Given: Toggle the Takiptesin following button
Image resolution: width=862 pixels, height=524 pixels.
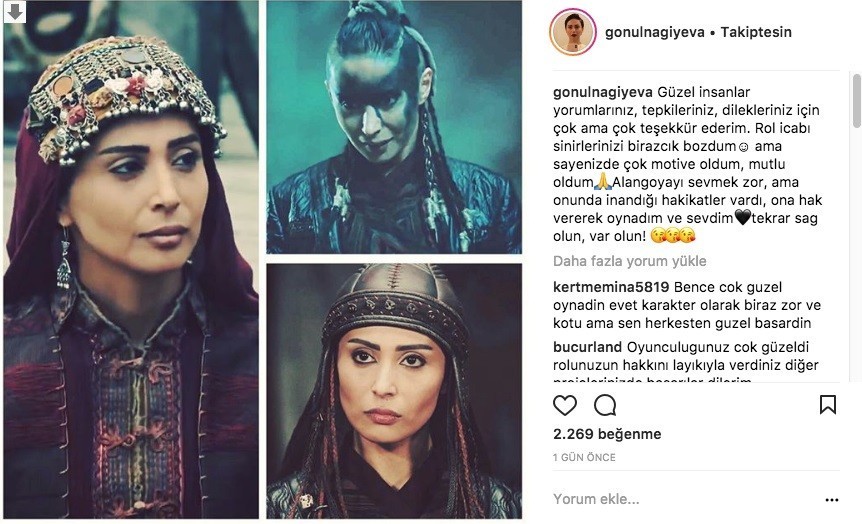Looking at the screenshot, I should coord(756,32).
